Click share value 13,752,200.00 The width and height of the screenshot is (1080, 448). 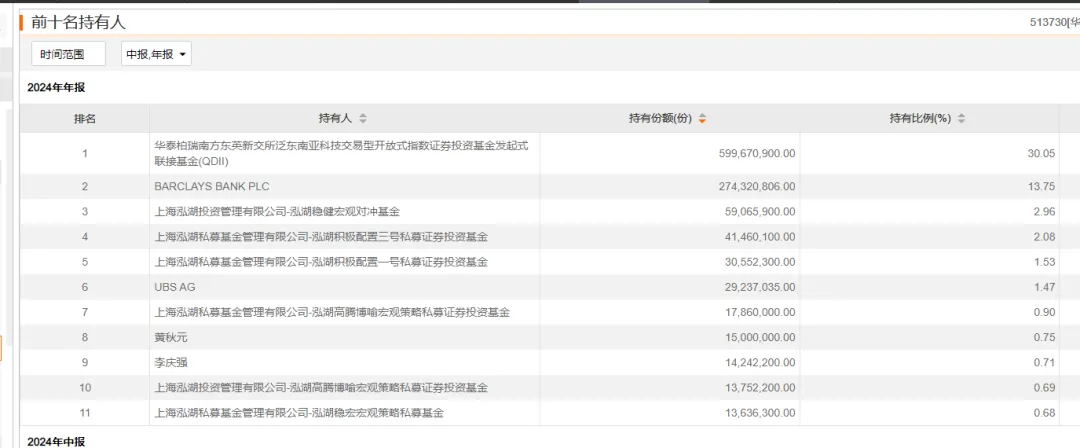point(759,387)
